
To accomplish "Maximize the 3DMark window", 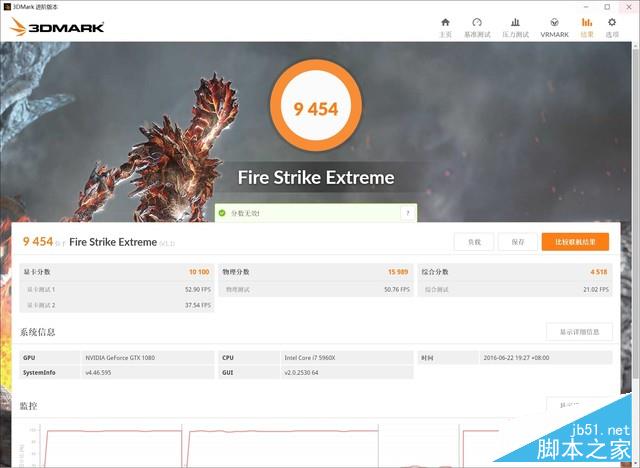I will tap(607, 7).
